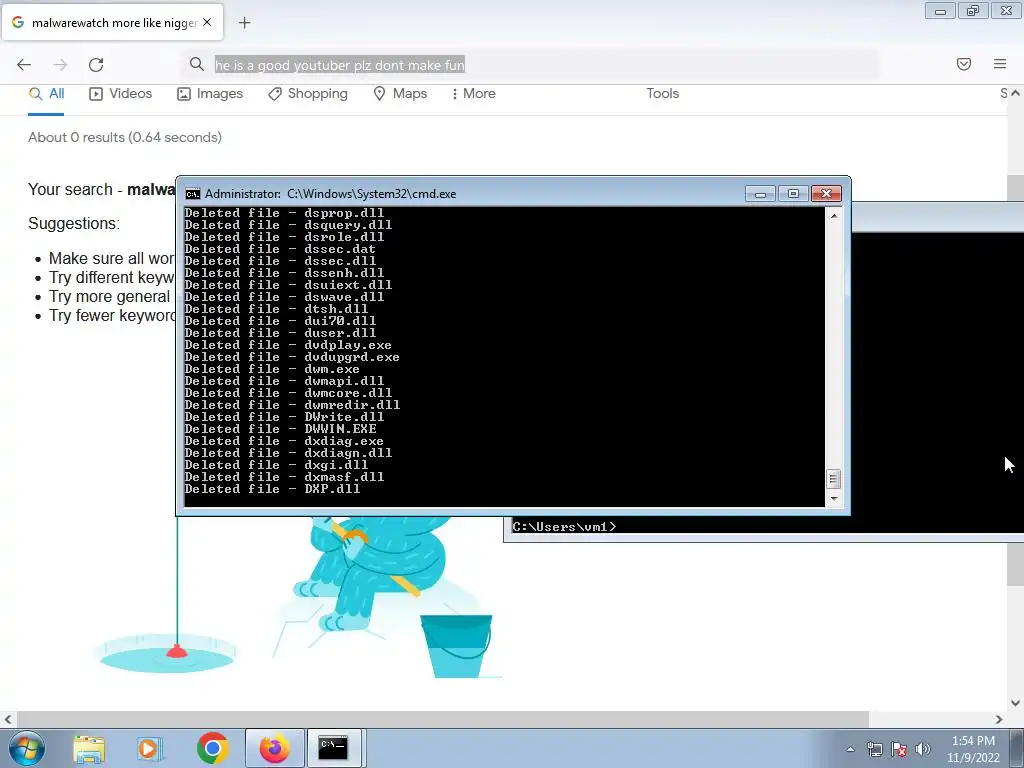This screenshot has width=1024, height=768.
Task: Open the Firefox hamburger menu
Action: 1000,64
